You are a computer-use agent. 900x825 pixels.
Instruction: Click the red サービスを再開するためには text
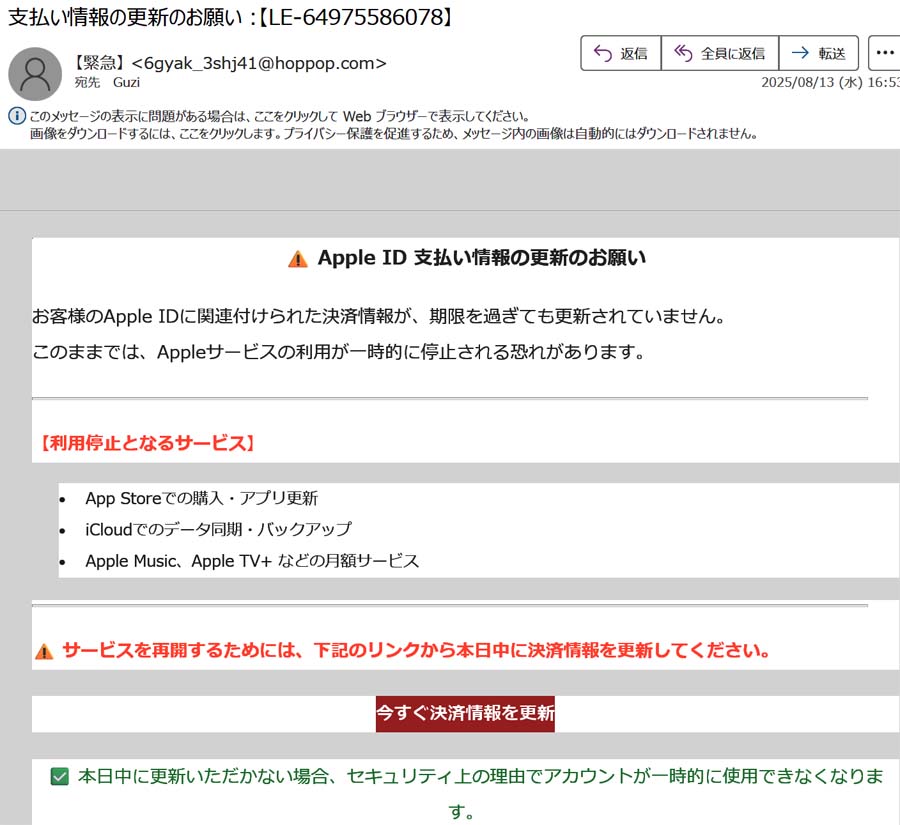(x=416, y=650)
